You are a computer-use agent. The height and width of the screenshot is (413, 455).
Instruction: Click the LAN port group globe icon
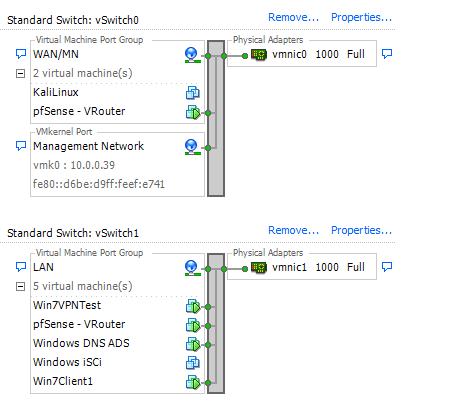(x=192, y=268)
